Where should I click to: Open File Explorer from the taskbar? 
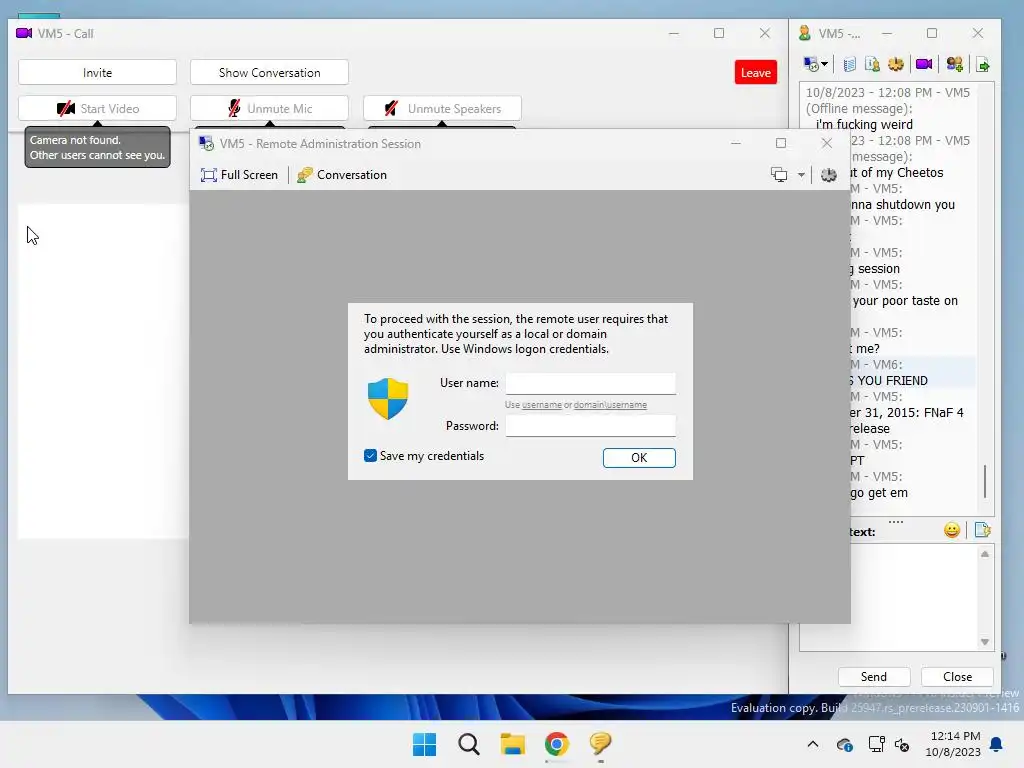(513, 744)
